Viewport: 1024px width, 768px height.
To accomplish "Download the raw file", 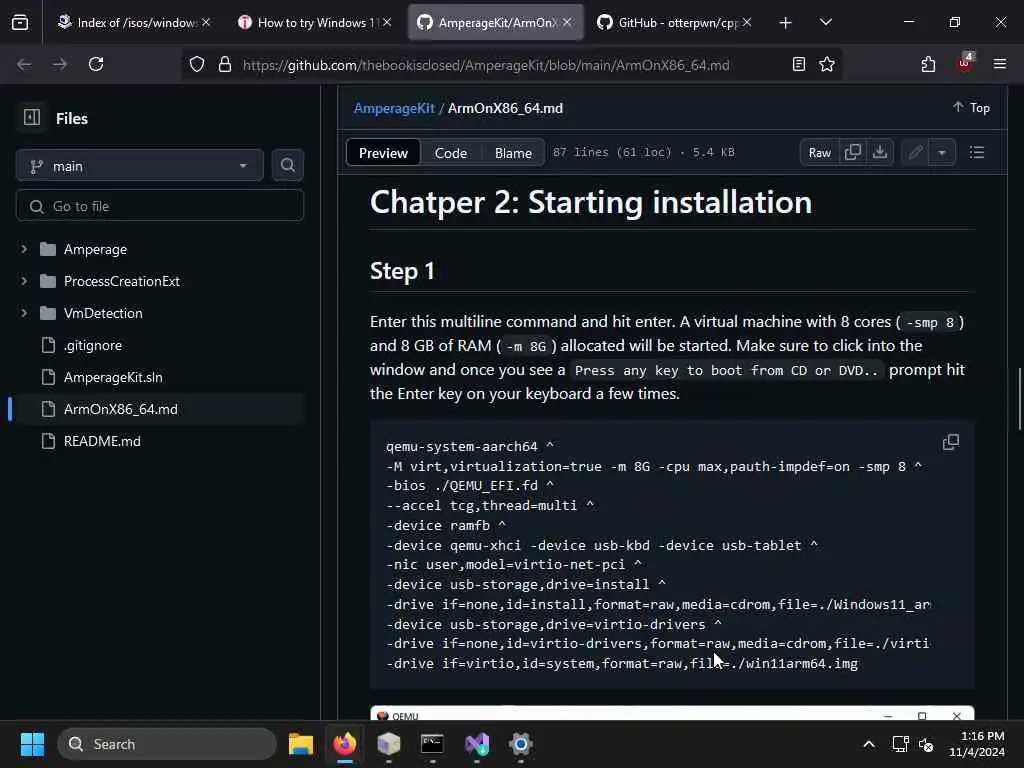I will [880, 152].
